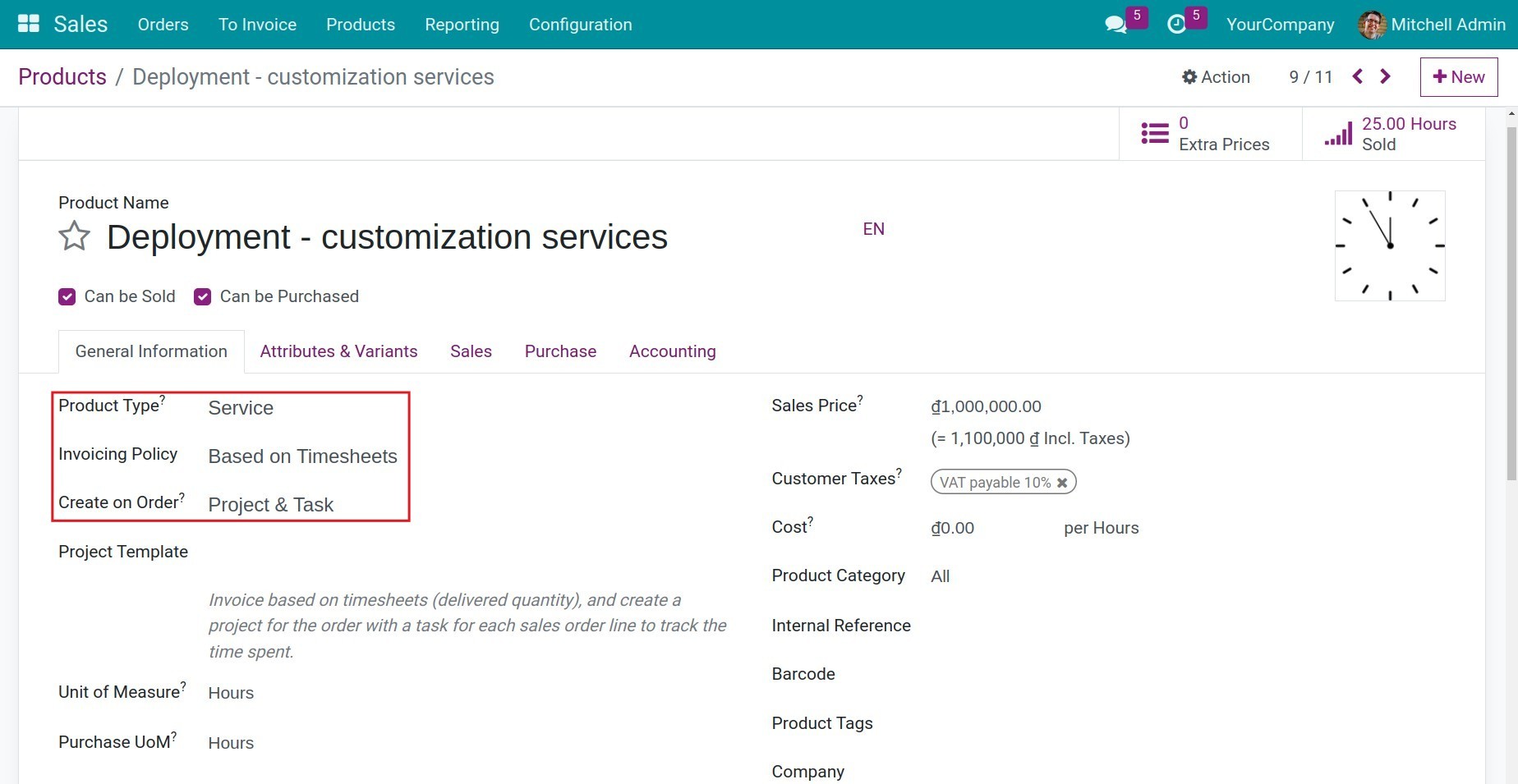Open activities via the clock icon
The height and width of the screenshot is (784, 1518).
(1178, 25)
